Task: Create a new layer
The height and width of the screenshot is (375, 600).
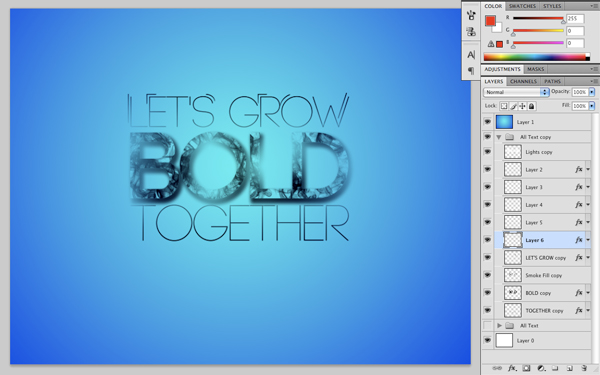Action: pos(569,368)
